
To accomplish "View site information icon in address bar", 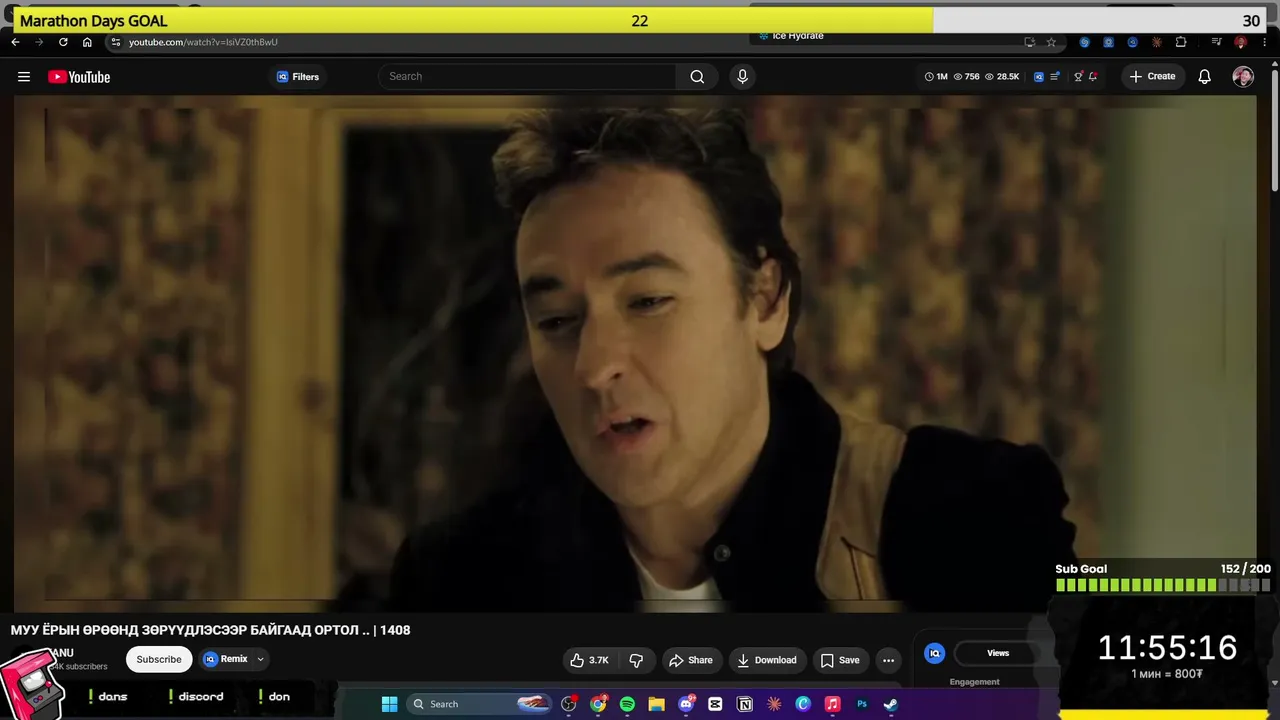I will [116, 42].
